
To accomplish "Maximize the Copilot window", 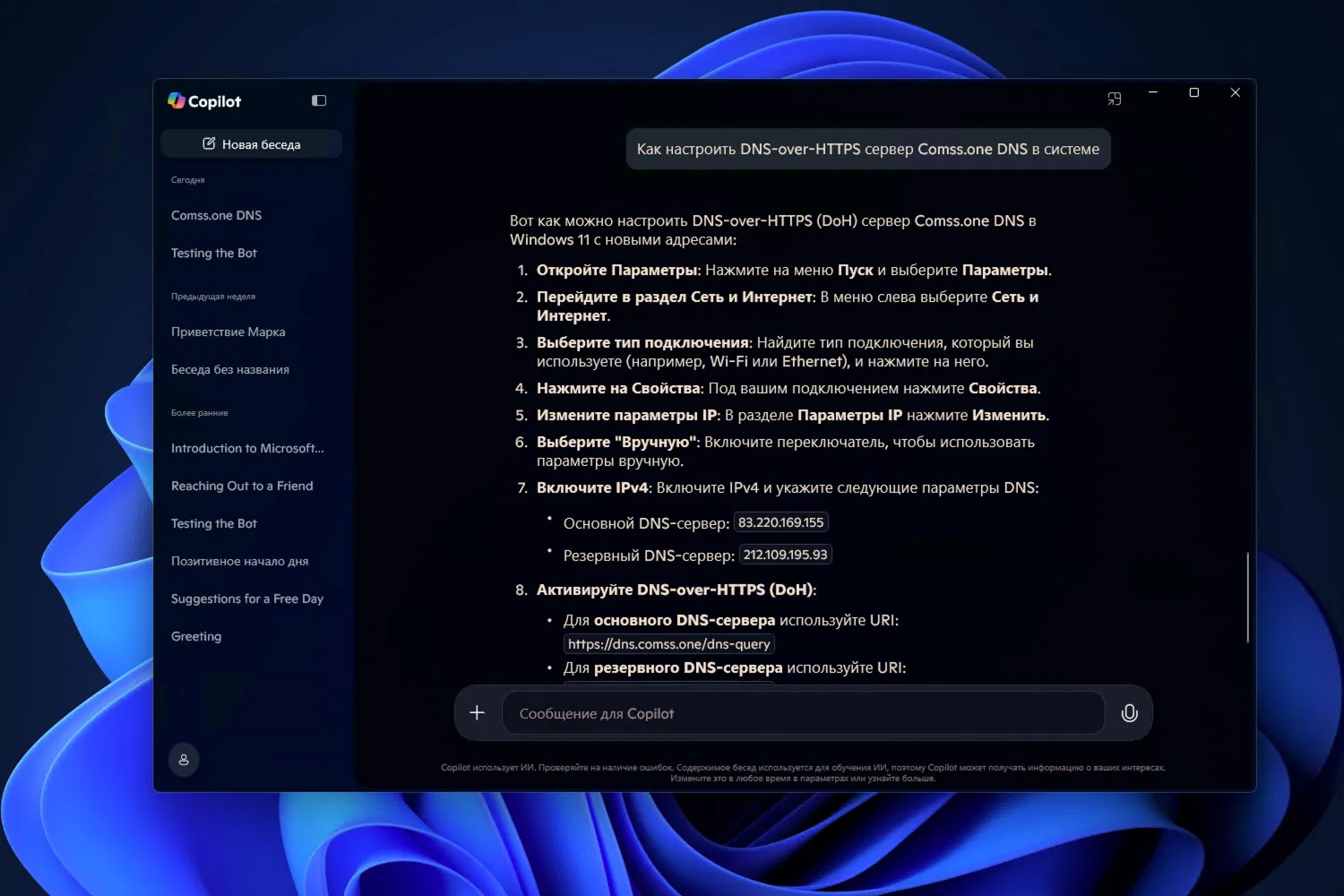I will point(1194,92).
